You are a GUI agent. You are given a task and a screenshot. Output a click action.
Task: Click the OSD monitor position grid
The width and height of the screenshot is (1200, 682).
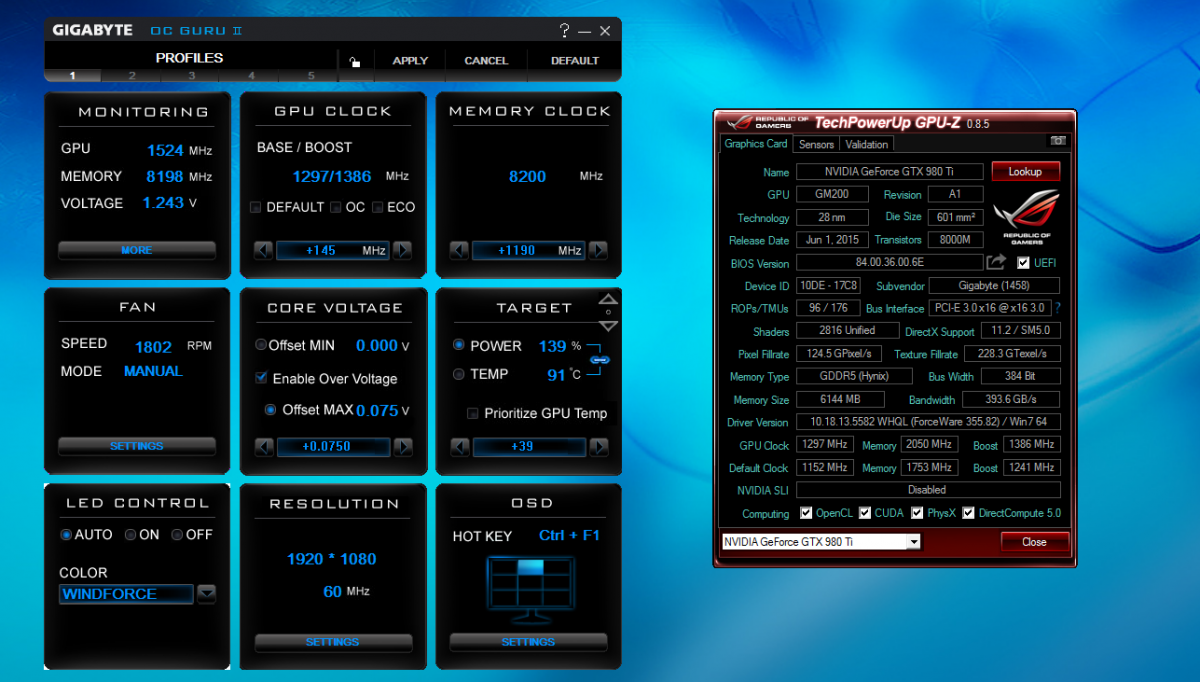(529, 585)
